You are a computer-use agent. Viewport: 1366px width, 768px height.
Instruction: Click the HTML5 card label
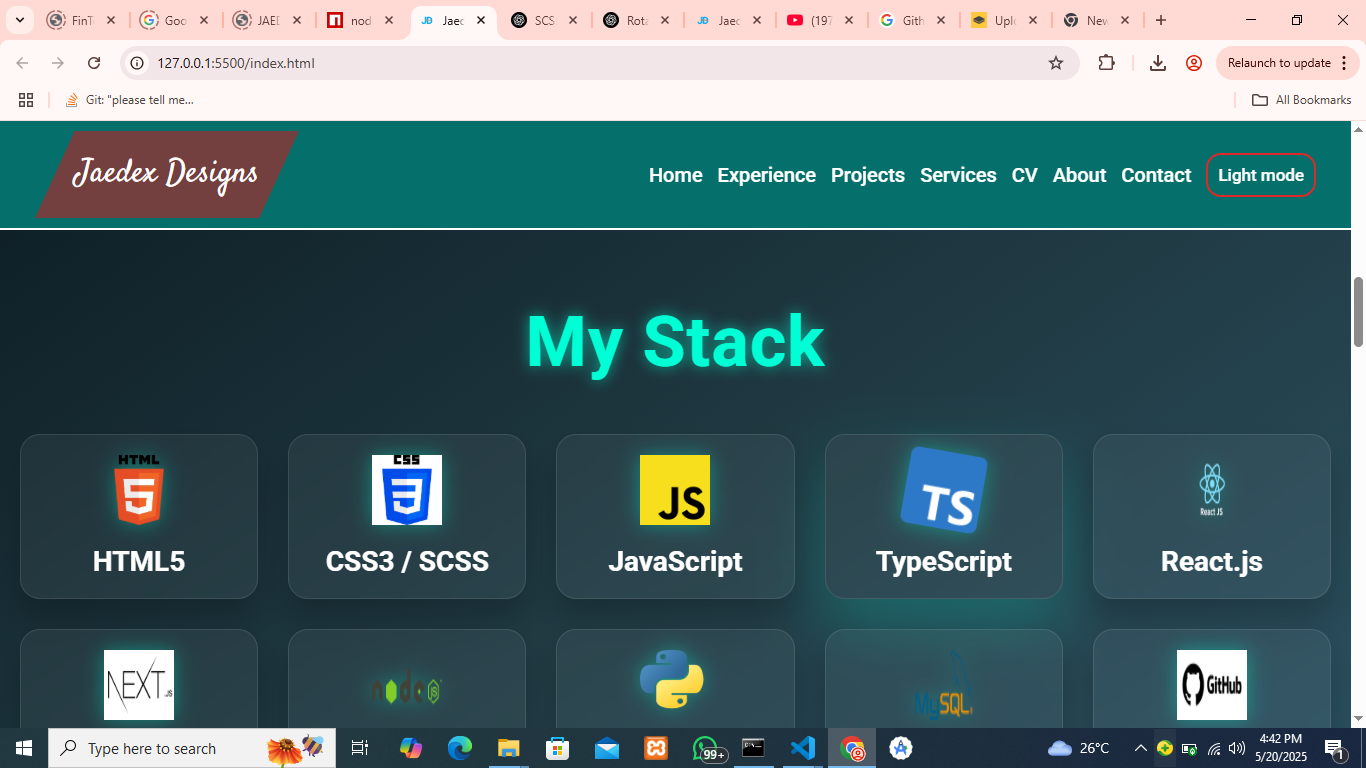click(x=139, y=562)
